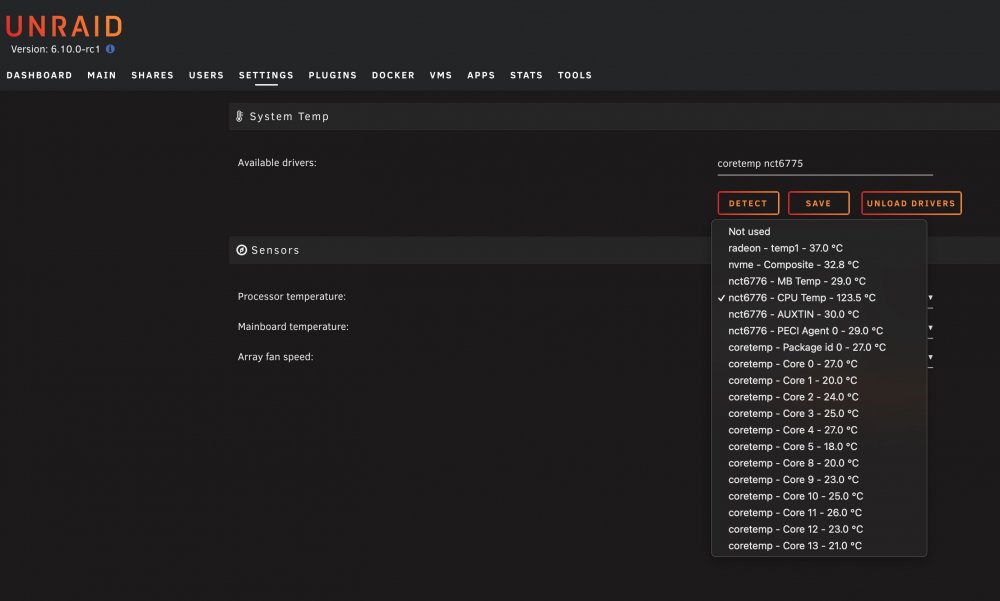Select coretemp - Core 9 - 23.0 °C
The width and height of the screenshot is (1000, 601).
click(819, 480)
